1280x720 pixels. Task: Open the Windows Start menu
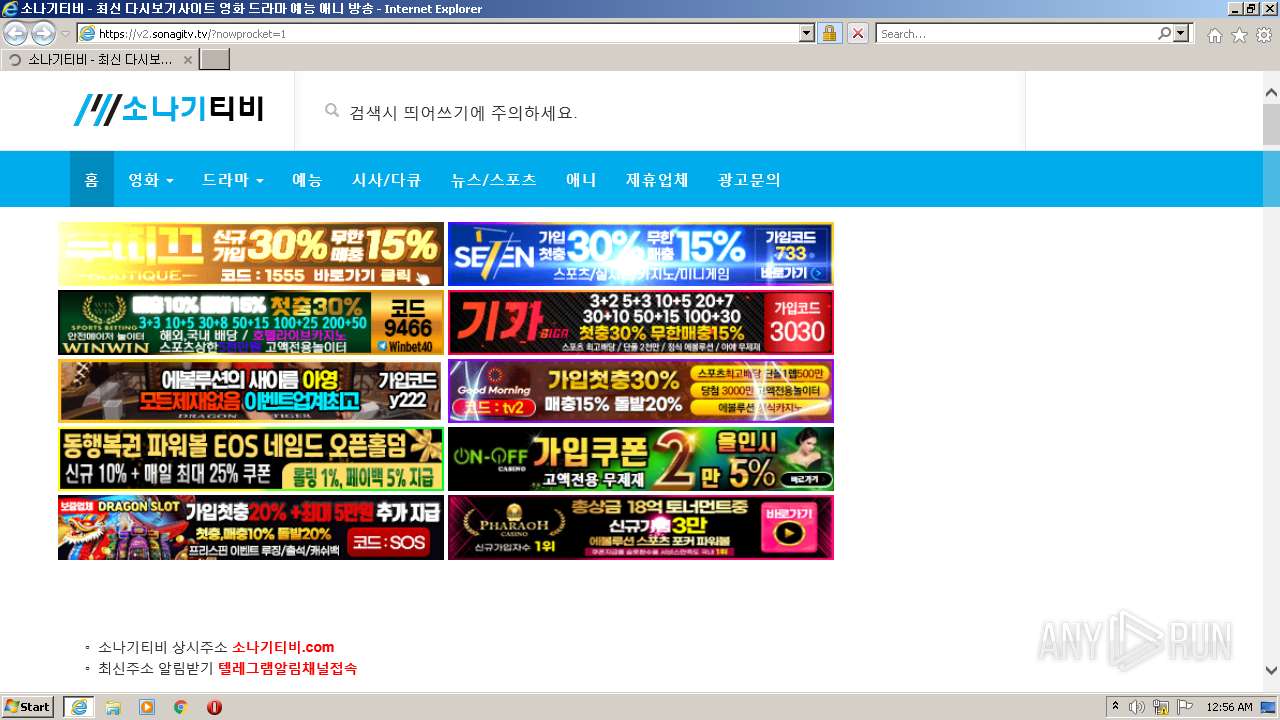click(x=28, y=707)
